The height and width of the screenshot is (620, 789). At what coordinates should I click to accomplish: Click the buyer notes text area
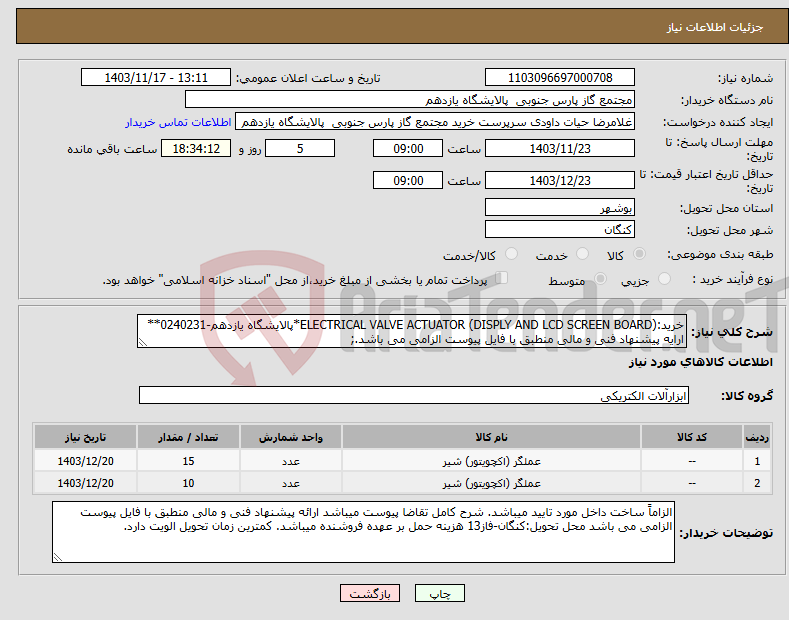[x=363, y=532]
